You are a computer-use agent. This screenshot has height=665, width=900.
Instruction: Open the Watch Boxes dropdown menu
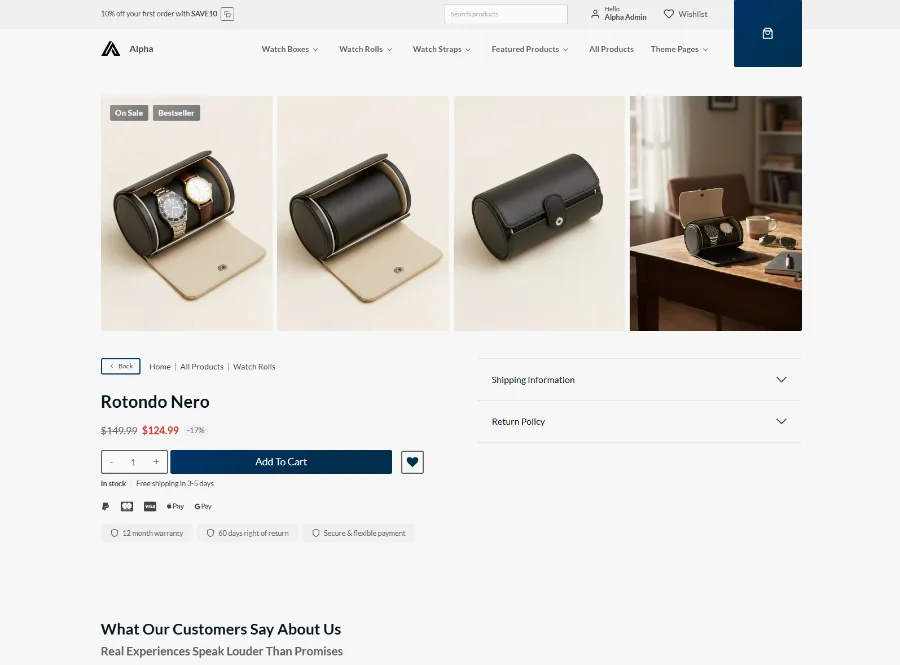[x=290, y=49]
